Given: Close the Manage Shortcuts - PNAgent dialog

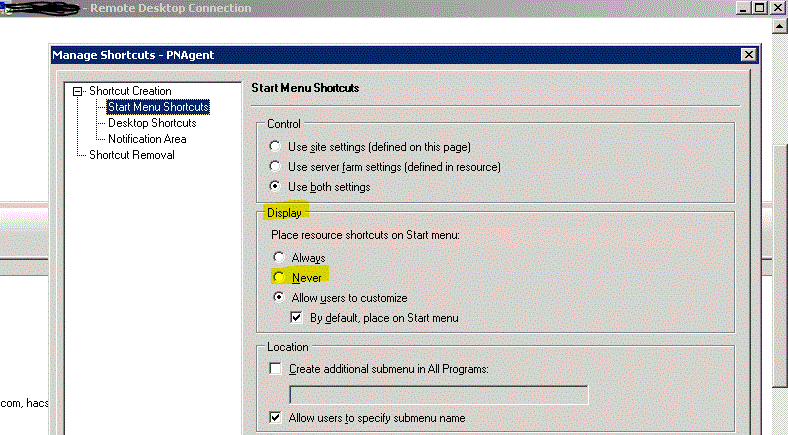Looking at the screenshot, I should coord(748,55).
